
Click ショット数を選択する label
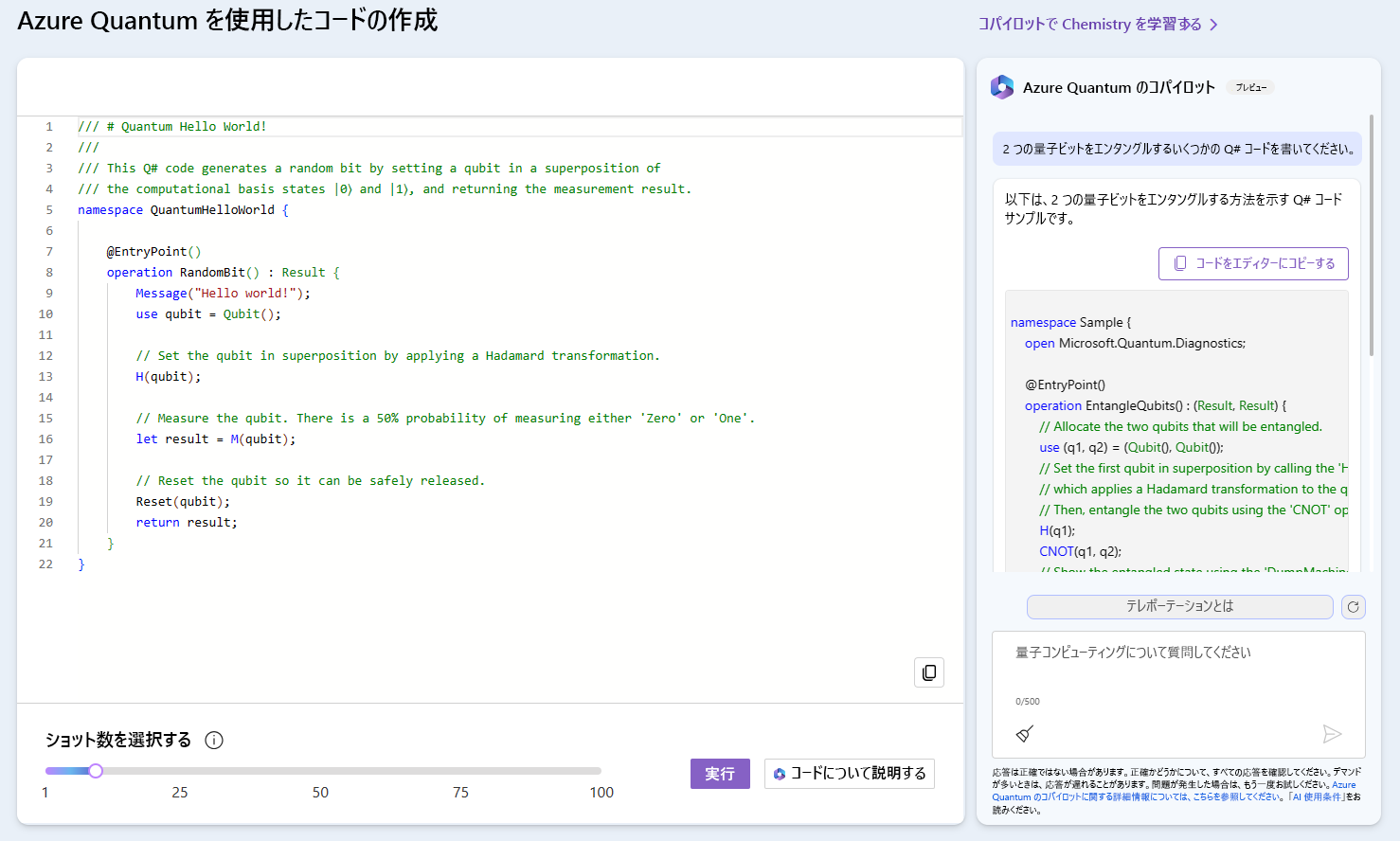pos(118,741)
